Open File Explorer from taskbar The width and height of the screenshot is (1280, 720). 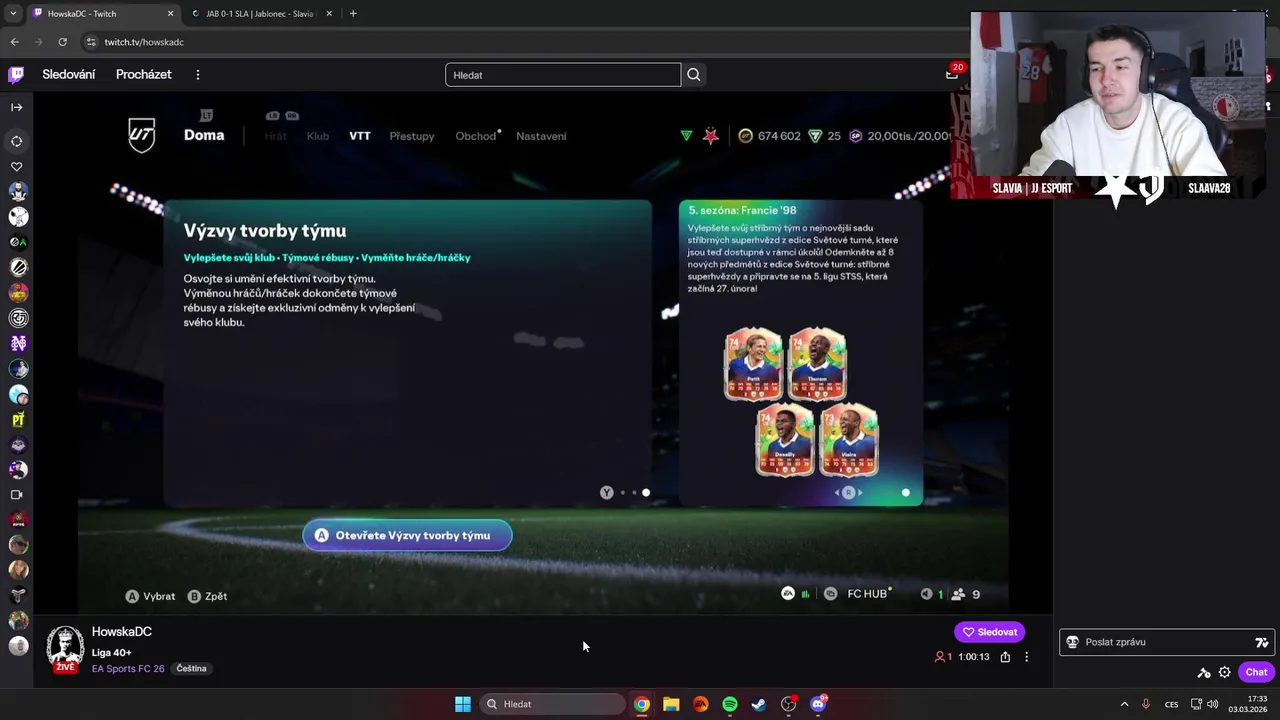pos(671,704)
